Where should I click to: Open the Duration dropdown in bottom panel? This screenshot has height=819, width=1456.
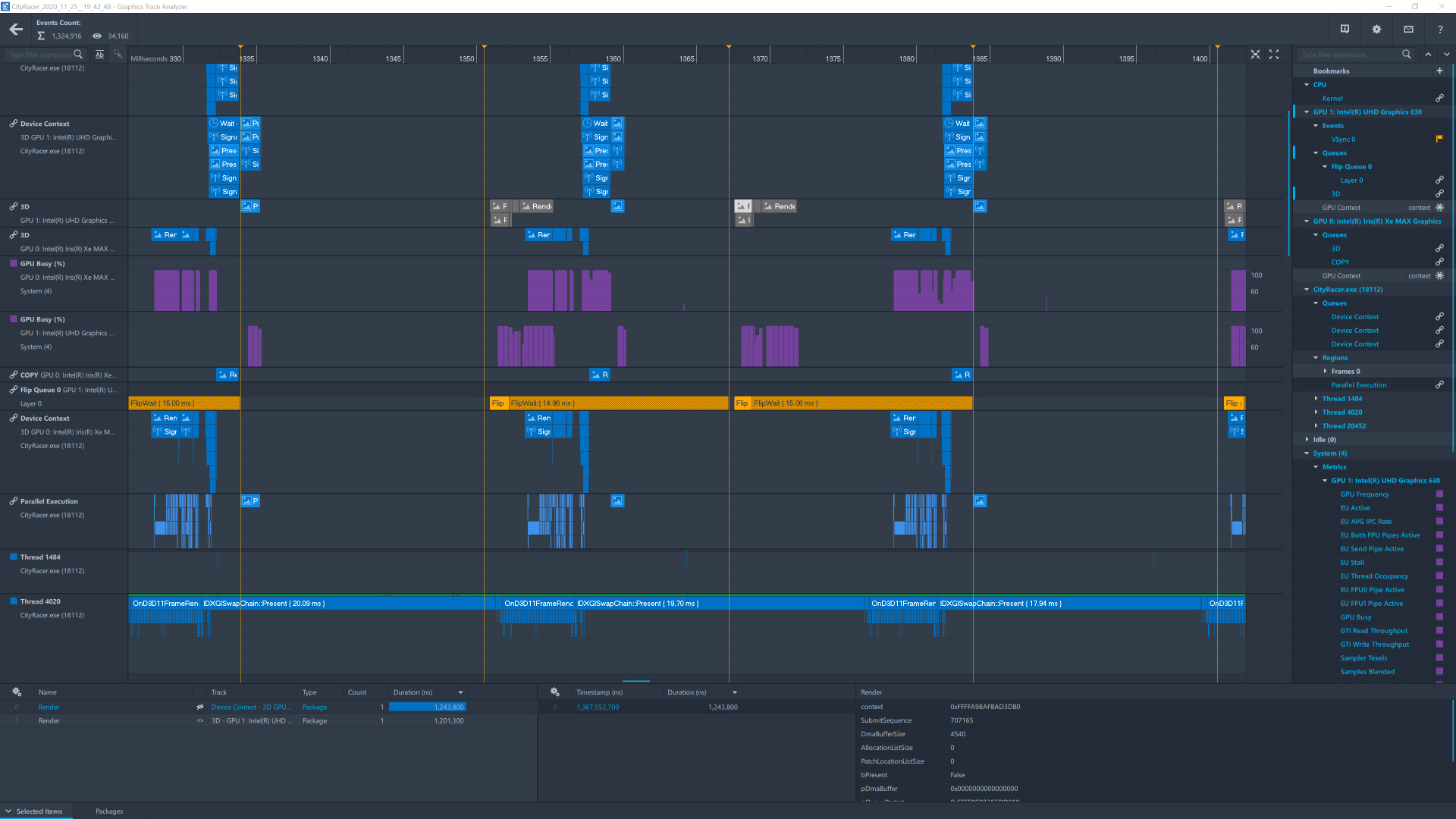(x=735, y=692)
